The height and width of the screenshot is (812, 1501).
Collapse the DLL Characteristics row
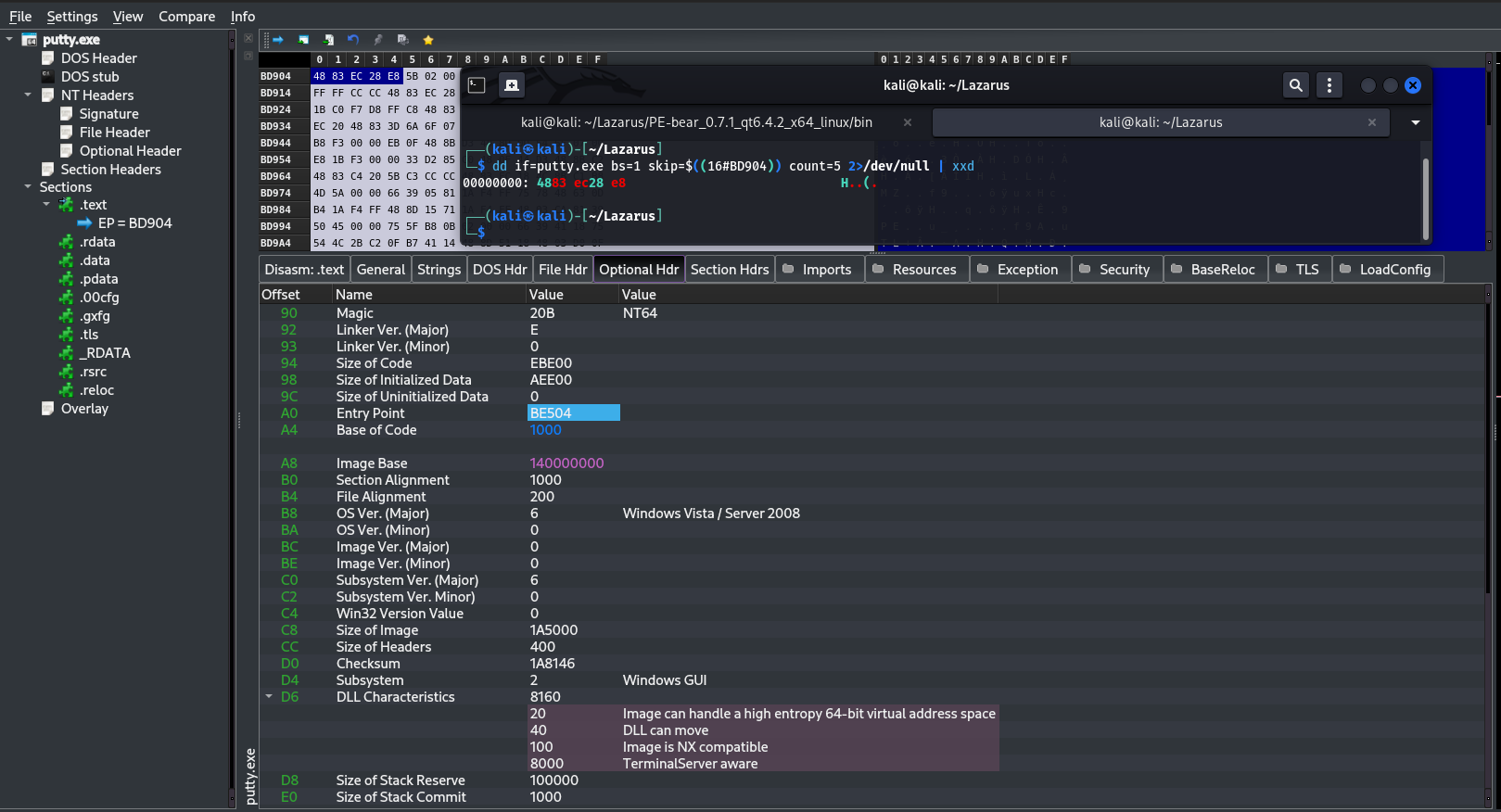[269, 696]
